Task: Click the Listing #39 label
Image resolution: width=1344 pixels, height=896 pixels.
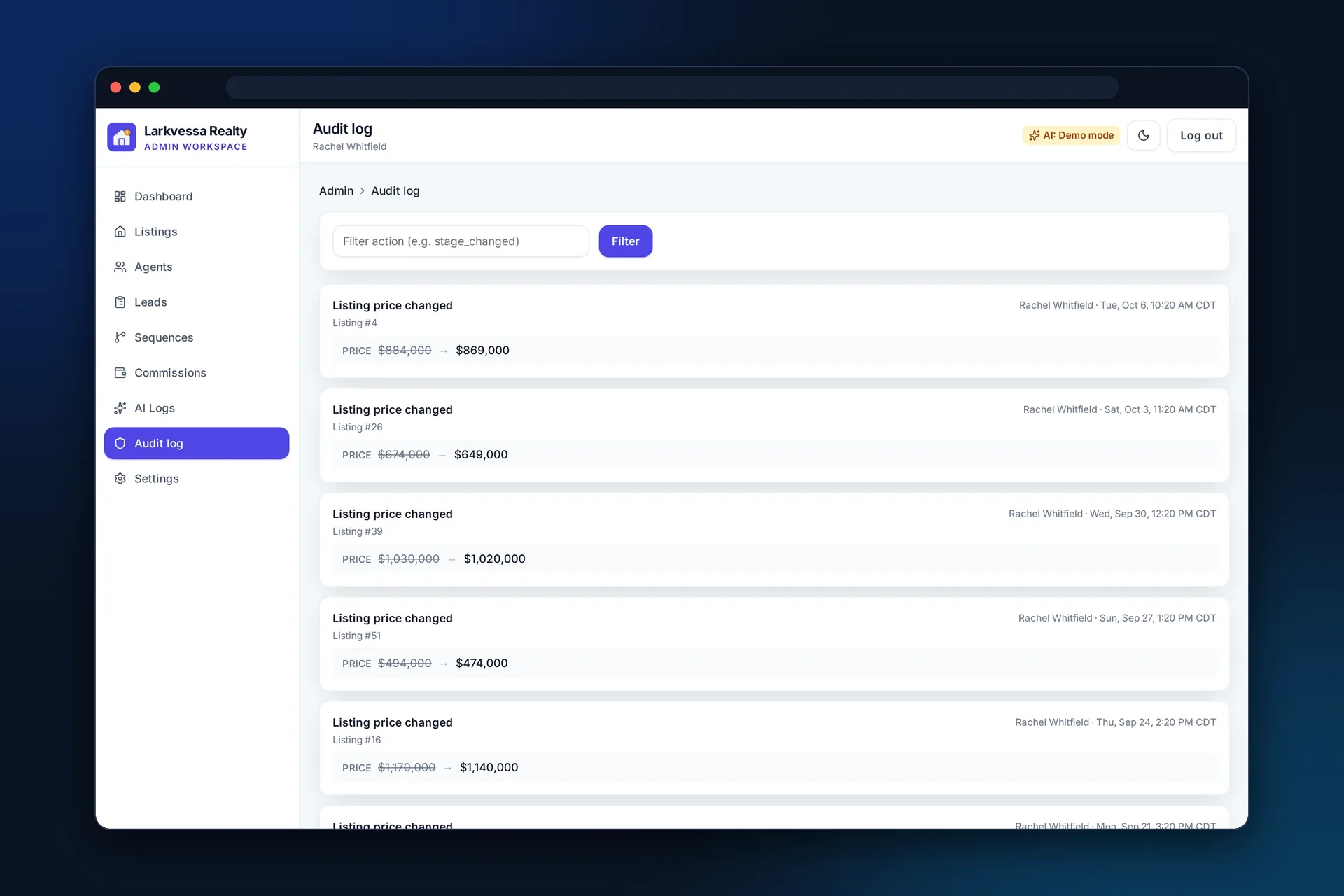Action: click(x=358, y=532)
